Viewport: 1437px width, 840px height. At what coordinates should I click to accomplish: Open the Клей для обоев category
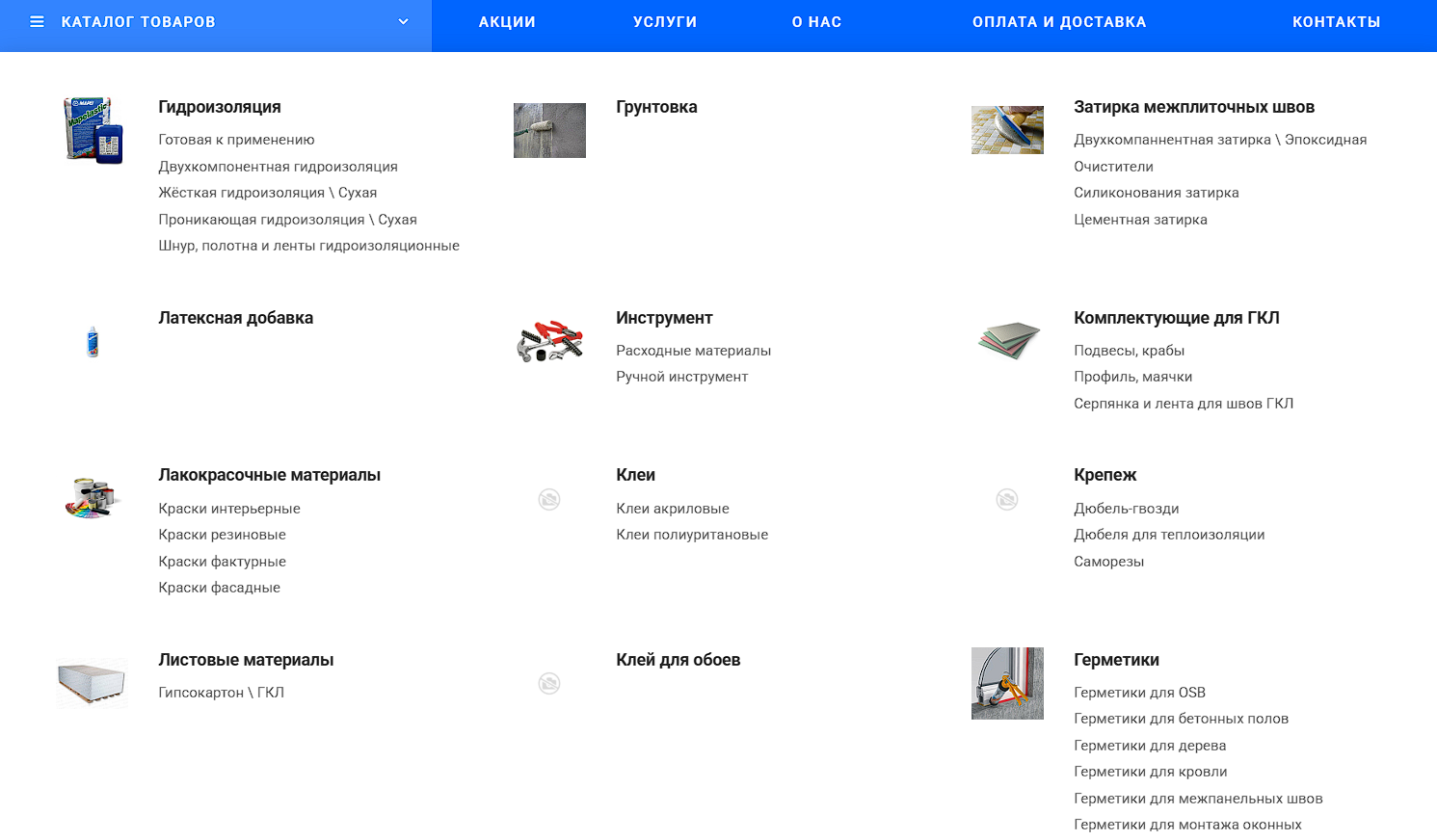point(679,660)
